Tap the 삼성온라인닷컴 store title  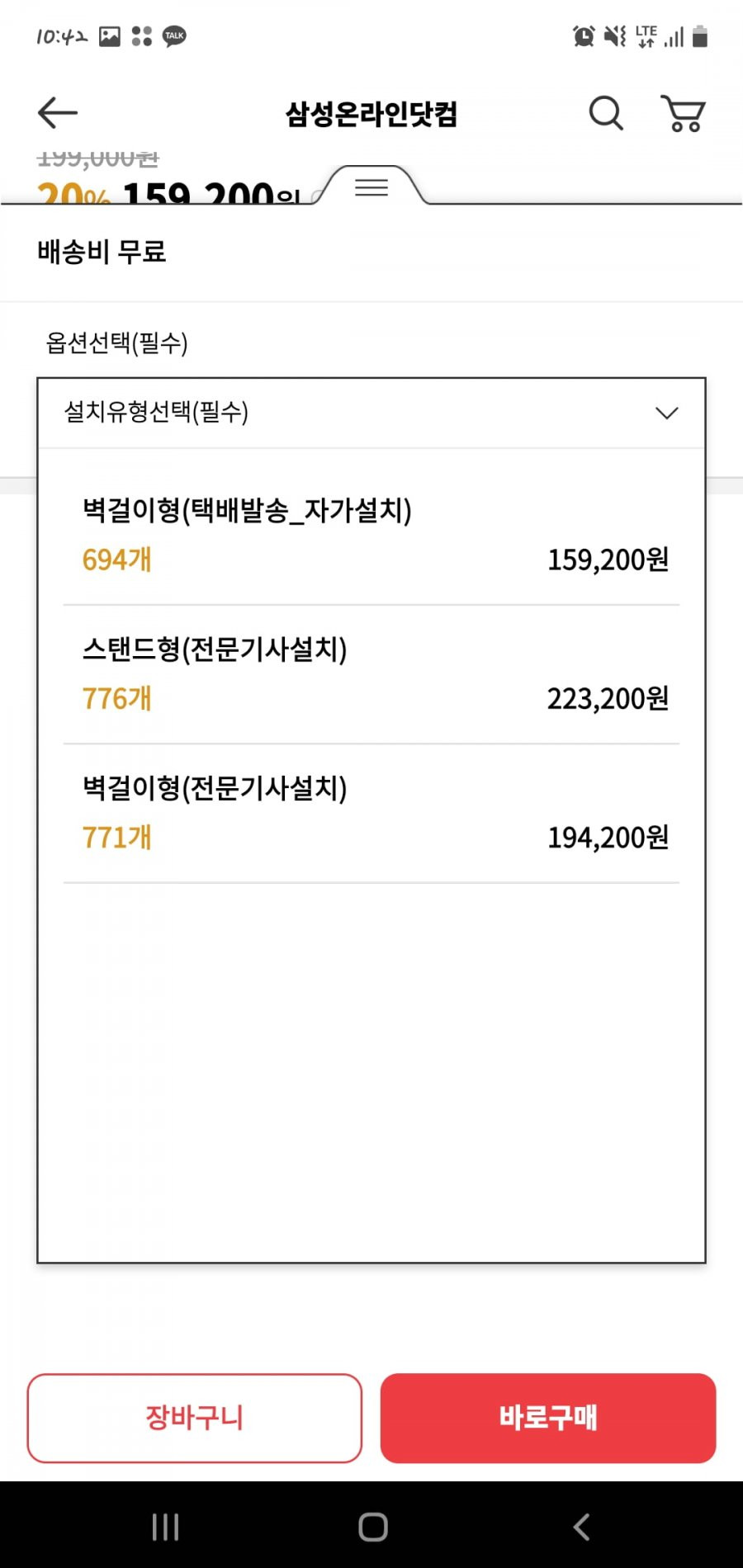tap(371, 114)
